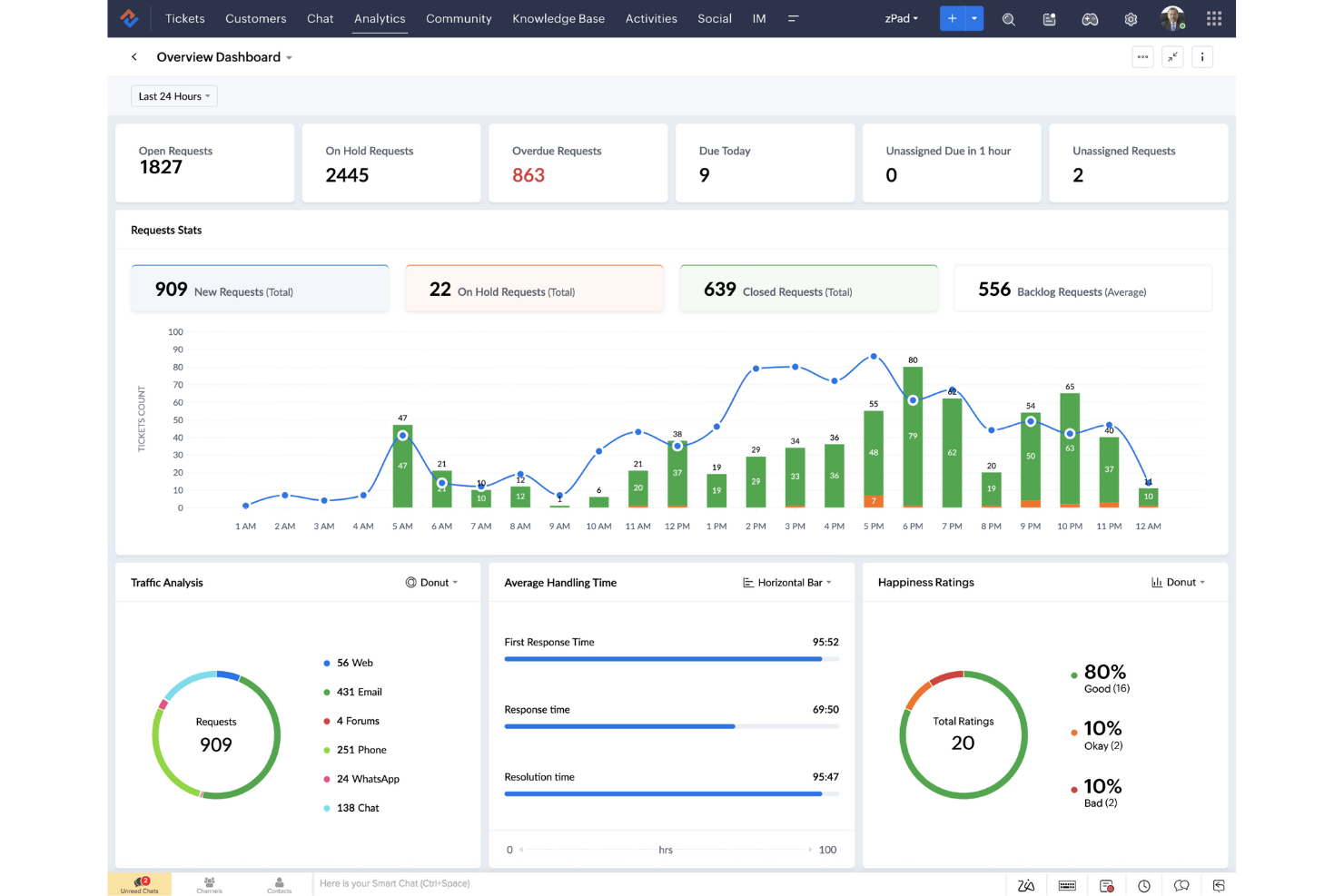The height and width of the screenshot is (896, 1344).
Task: Open the gamescope controller icon
Action: (x=1090, y=19)
